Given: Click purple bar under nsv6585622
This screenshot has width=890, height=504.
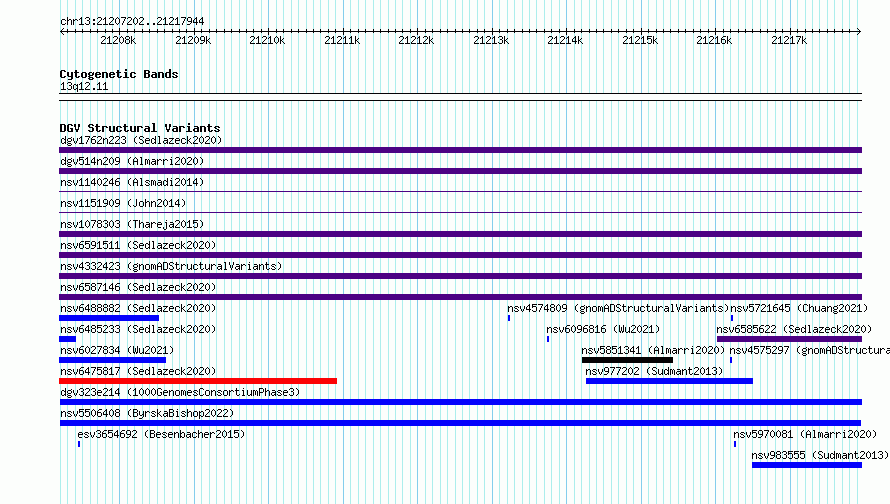Looking at the screenshot, I should [790, 339].
